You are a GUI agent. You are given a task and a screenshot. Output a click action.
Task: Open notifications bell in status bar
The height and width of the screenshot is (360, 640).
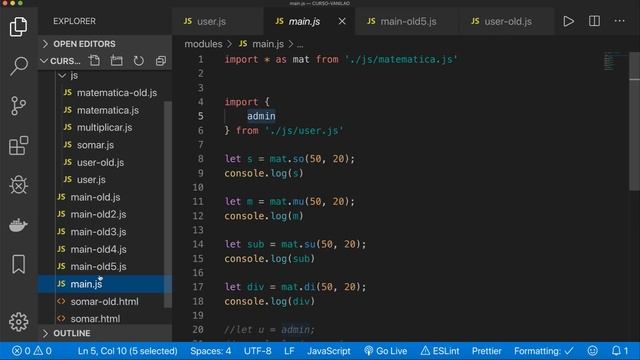[620, 351]
